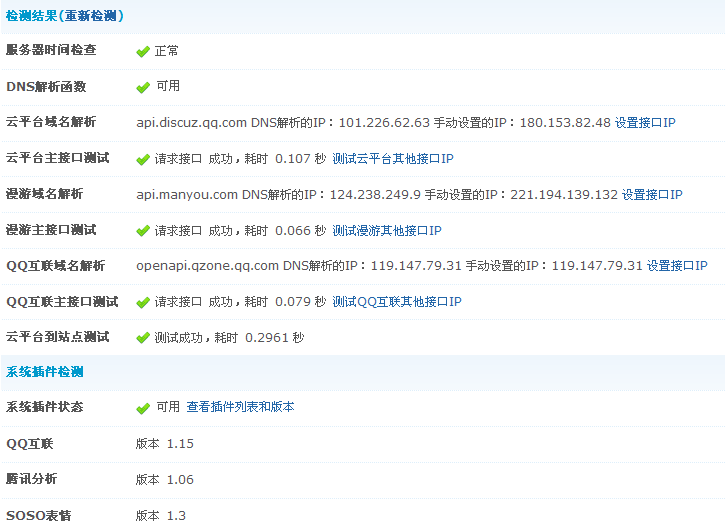Image resolution: width=725 pixels, height=525 pixels.
Task: Open 查看插件列表和版本 link
Action: tap(240, 407)
